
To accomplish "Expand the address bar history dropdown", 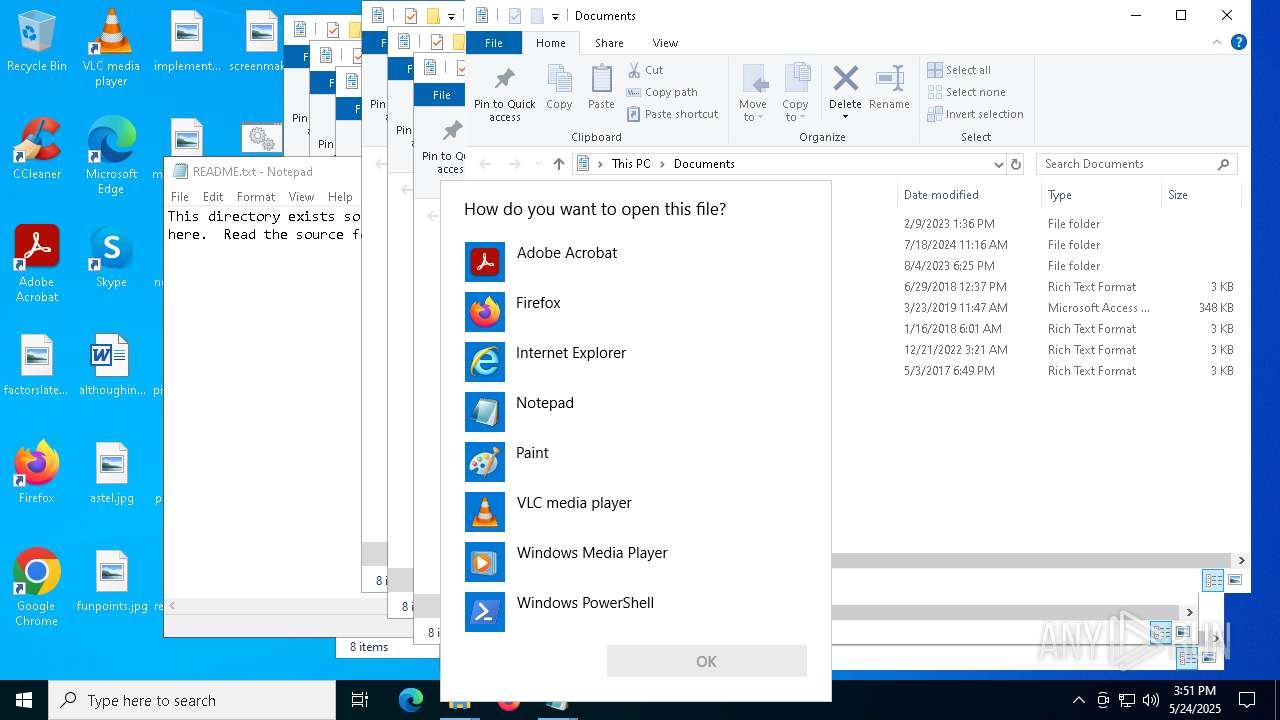I will (x=998, y=164).
